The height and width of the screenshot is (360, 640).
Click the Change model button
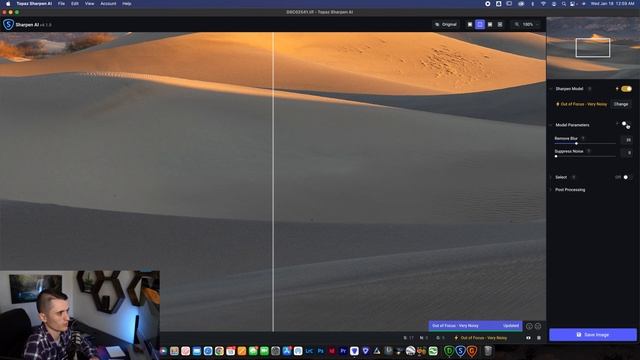621,104
